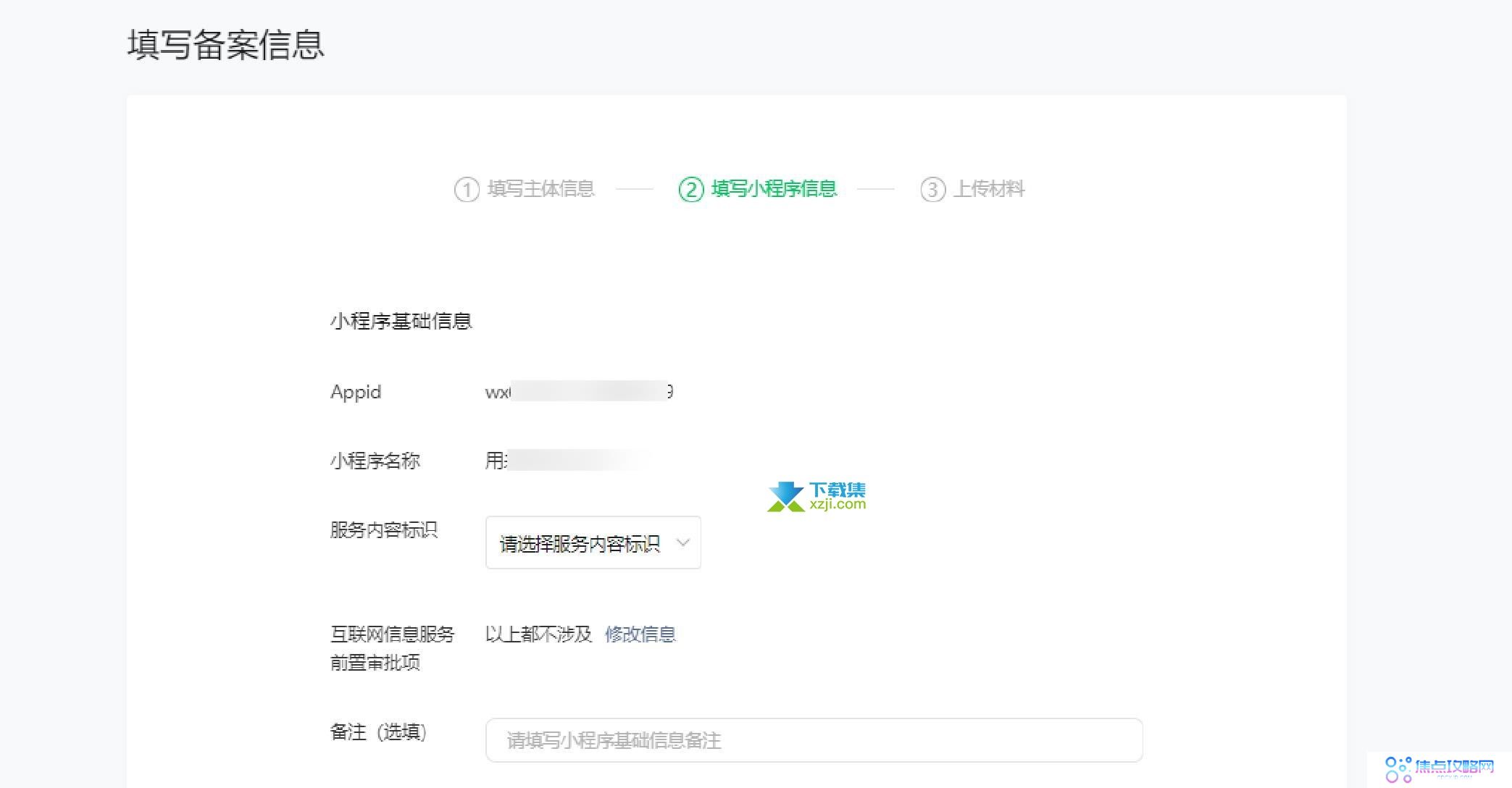The height and width of the screenshot is (788, 1512).
Task: Click the 修改信息 link
Action: tap(640, 634)
